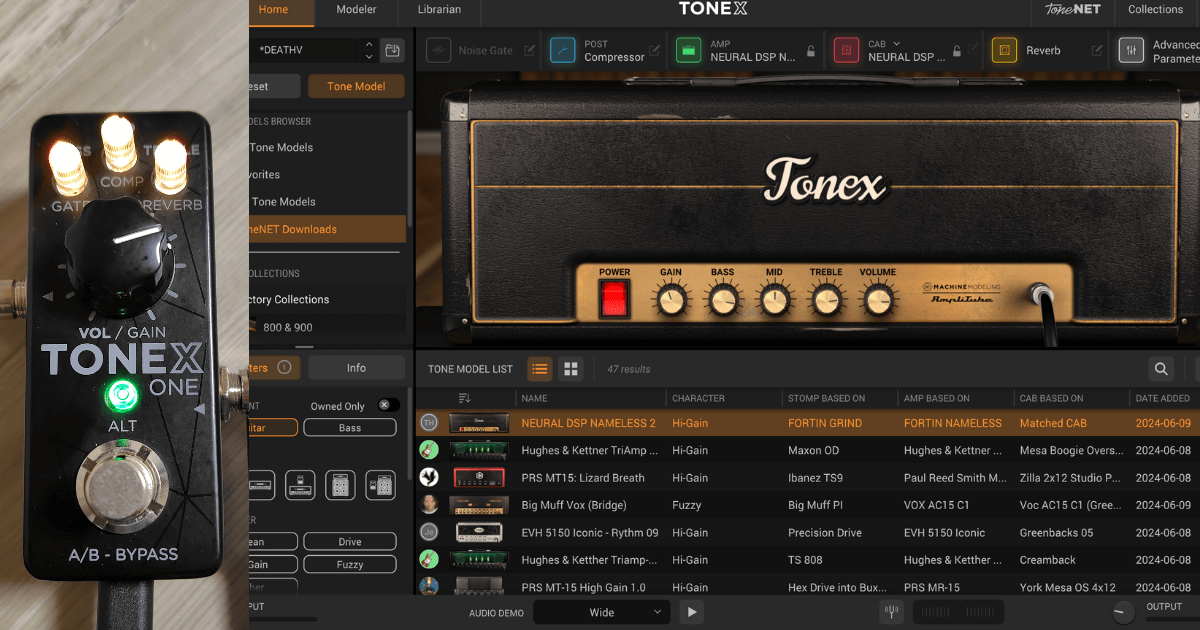Select NEURAL DSP NAMELESS 2 amp thumbnail
This screenshot has width=1200, height=630.
coord(479,423)
